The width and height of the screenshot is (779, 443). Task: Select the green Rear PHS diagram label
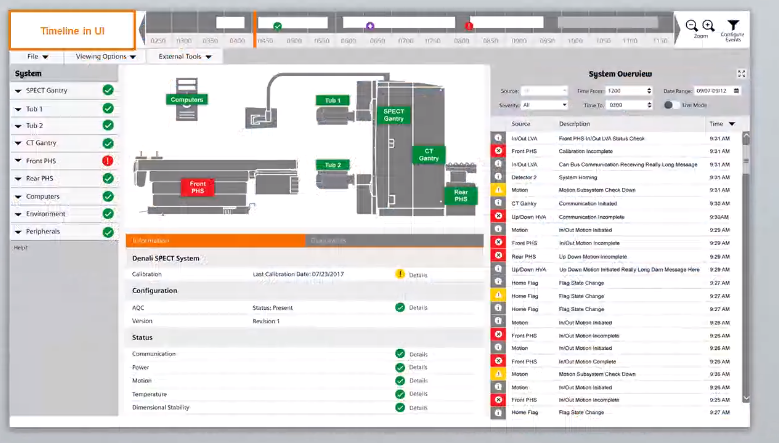click(461, 195)
